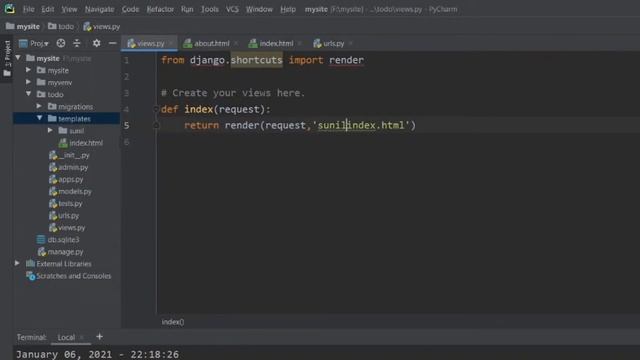This screenshot has width=640, height=360.
Task: Click the External Libraries icon
Action: 30,264
